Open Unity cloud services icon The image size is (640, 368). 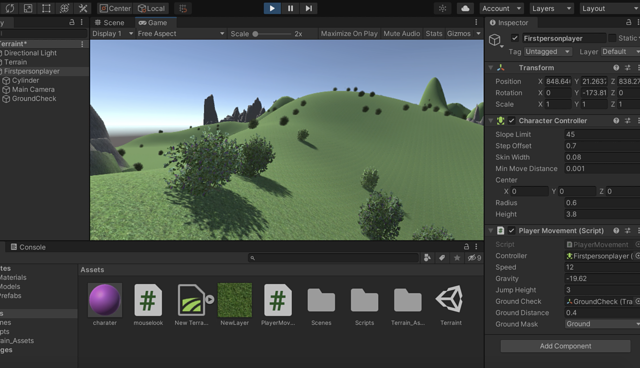coord(465,8)
